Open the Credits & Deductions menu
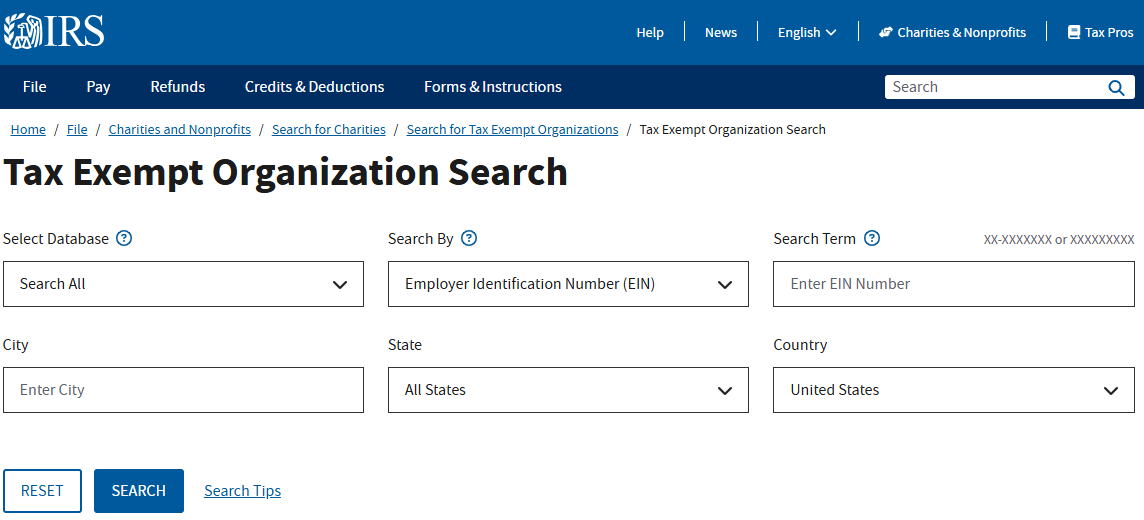1144x520 pixels. coord(314,87)
